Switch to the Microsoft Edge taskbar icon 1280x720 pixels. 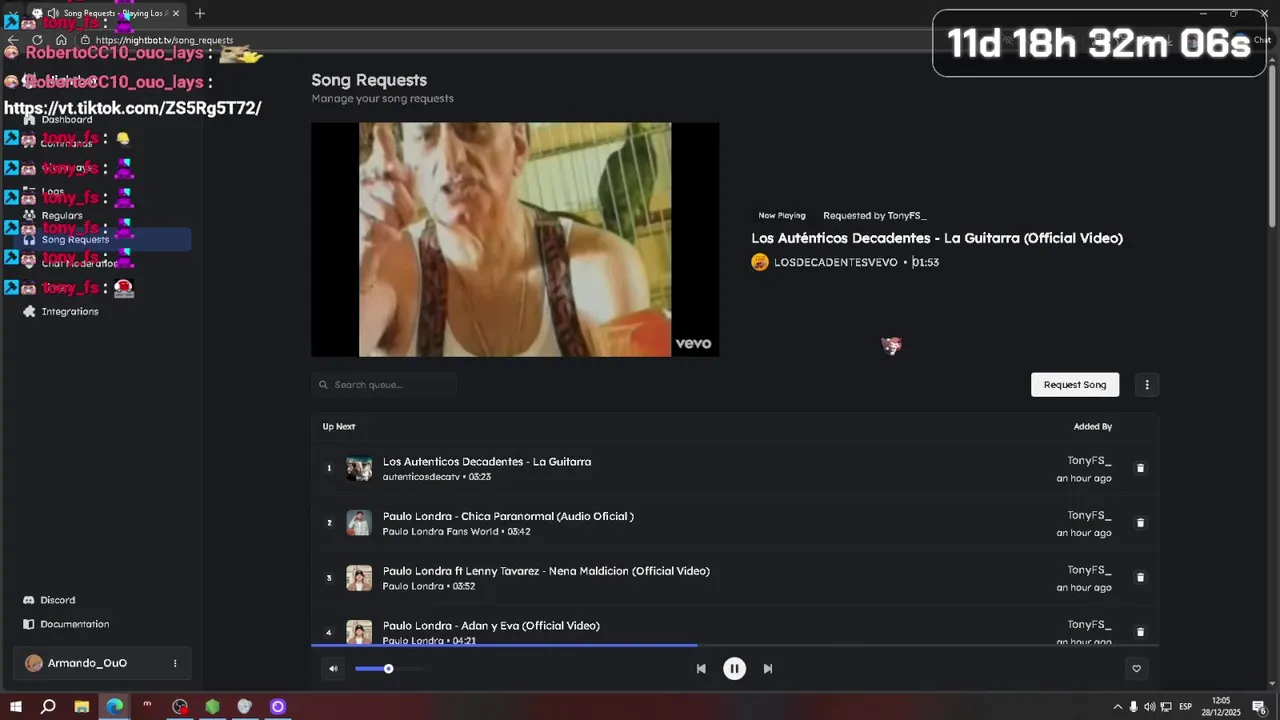(x=115, y=707)
